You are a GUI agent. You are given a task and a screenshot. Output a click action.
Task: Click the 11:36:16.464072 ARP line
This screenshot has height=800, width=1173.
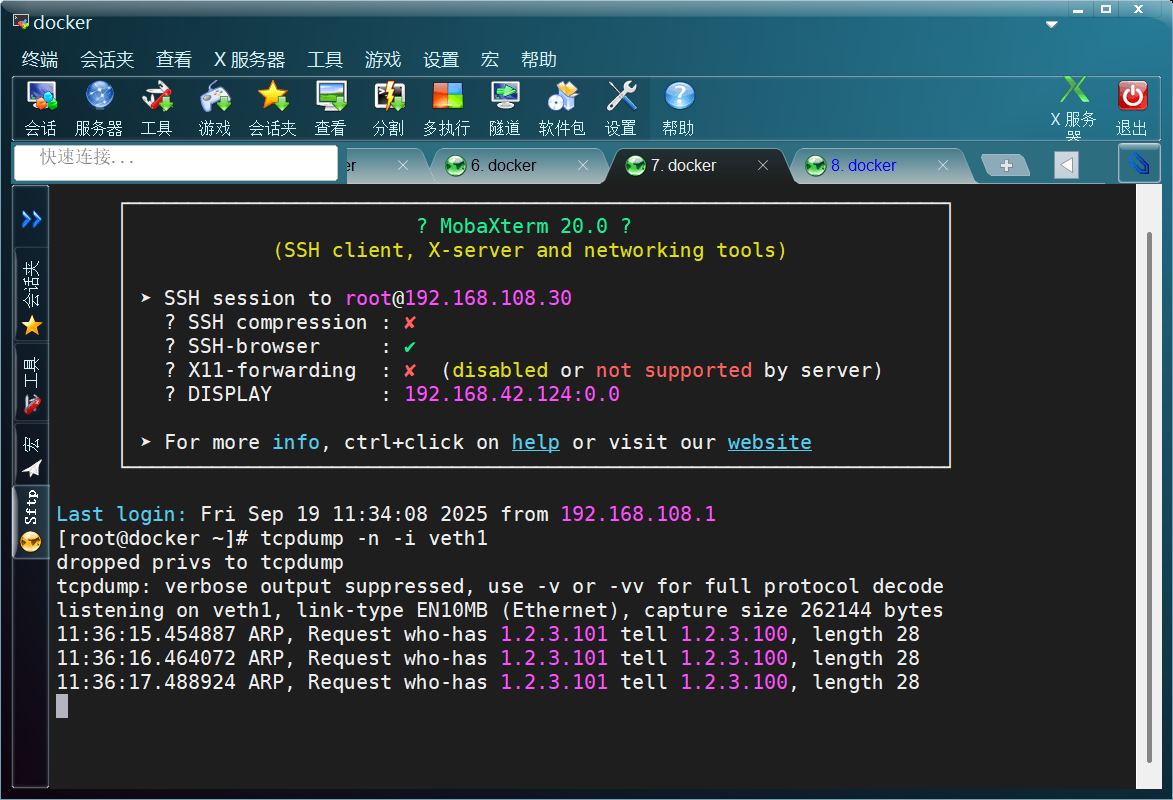(x=488, y=658)
